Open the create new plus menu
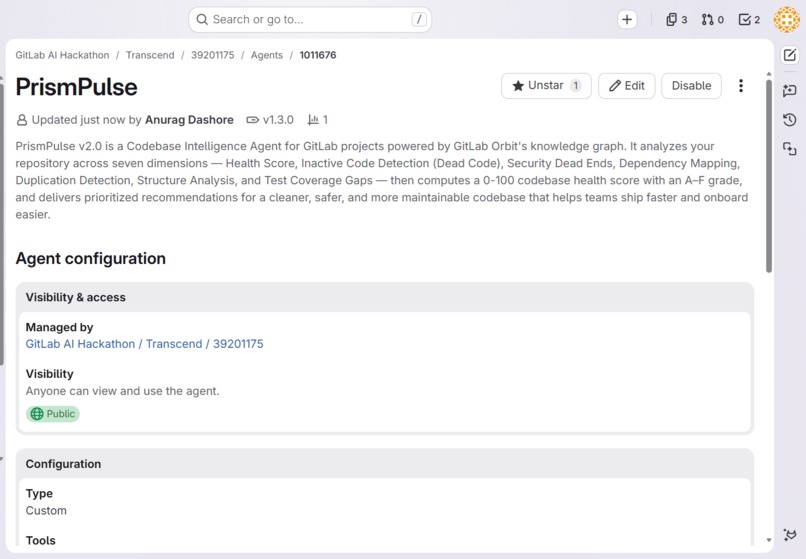Screen dimensions: 806x559 [627, 20]
